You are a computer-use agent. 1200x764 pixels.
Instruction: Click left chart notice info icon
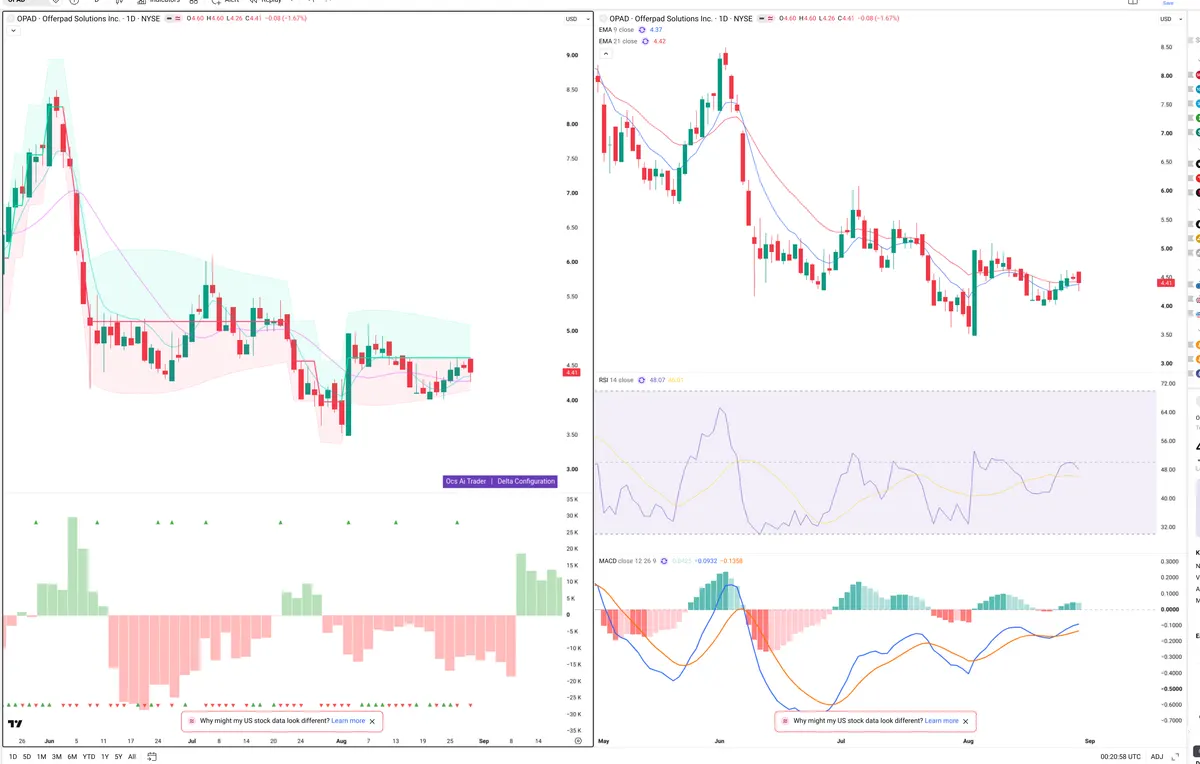pos(191,721)
